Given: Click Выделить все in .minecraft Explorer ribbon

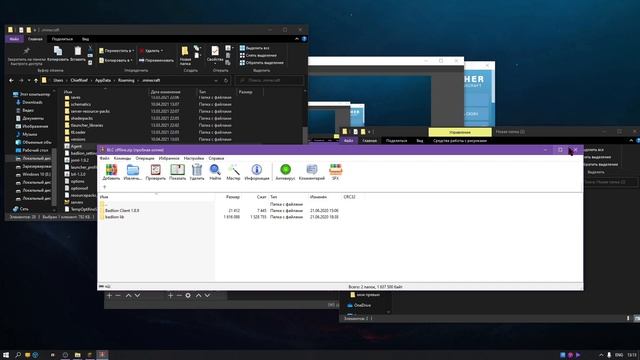Looking at the screenshot, I should pyautogui.click(x=254, y=48).
